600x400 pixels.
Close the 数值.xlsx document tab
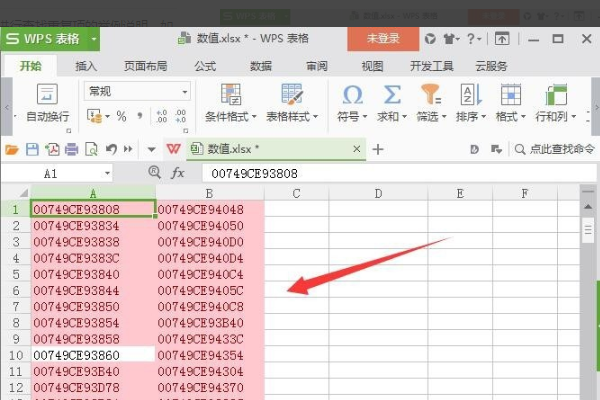coord(357,149)
